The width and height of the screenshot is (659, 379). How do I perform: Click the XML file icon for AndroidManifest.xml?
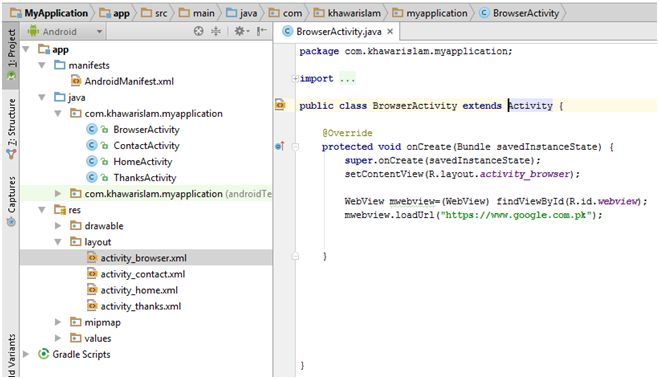(x=76, y=81)
